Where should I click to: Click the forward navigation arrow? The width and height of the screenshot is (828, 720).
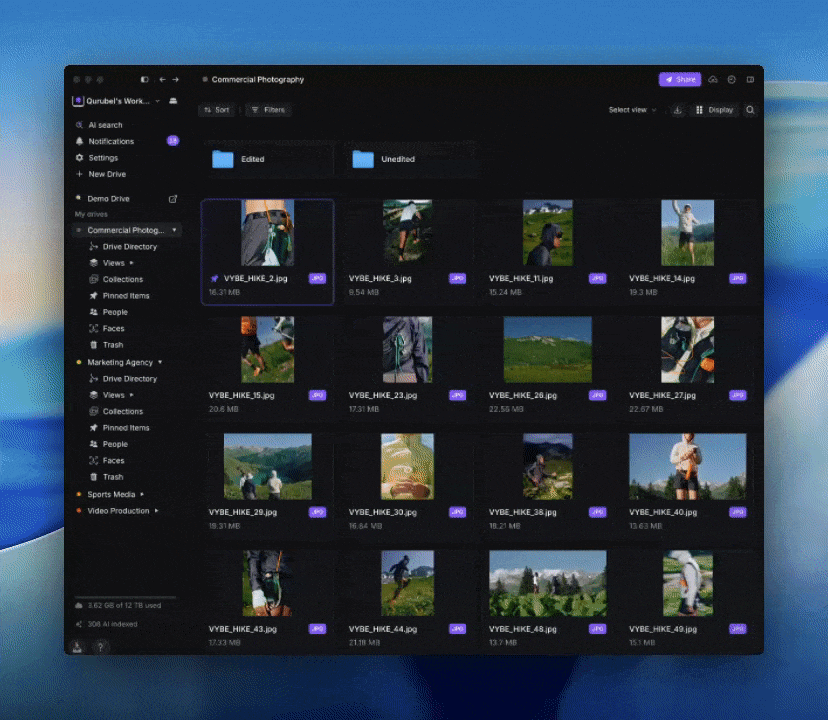tap(176, 79)
